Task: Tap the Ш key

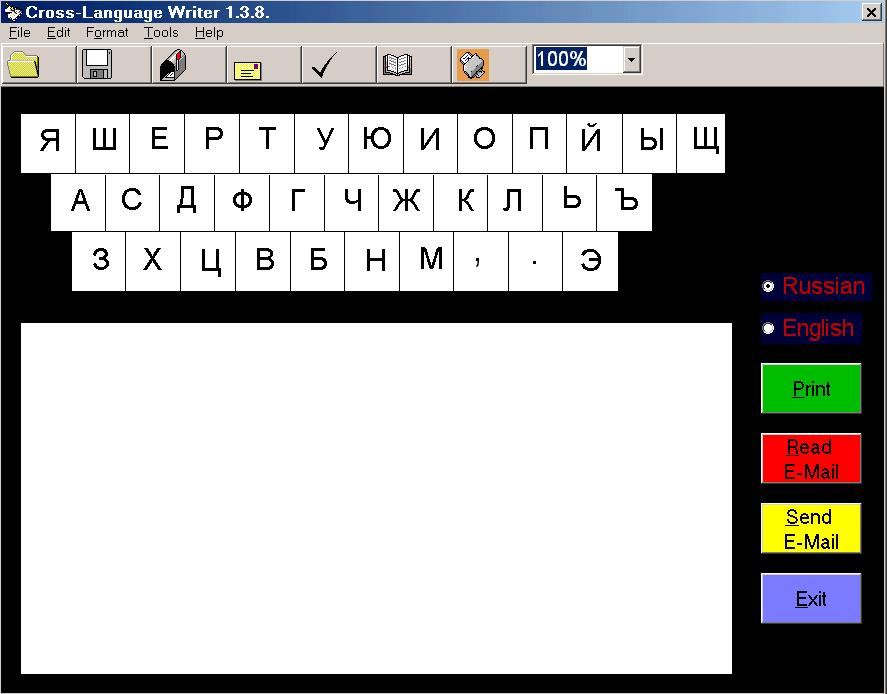Action: pyautogui.click(x=102, y=143)
